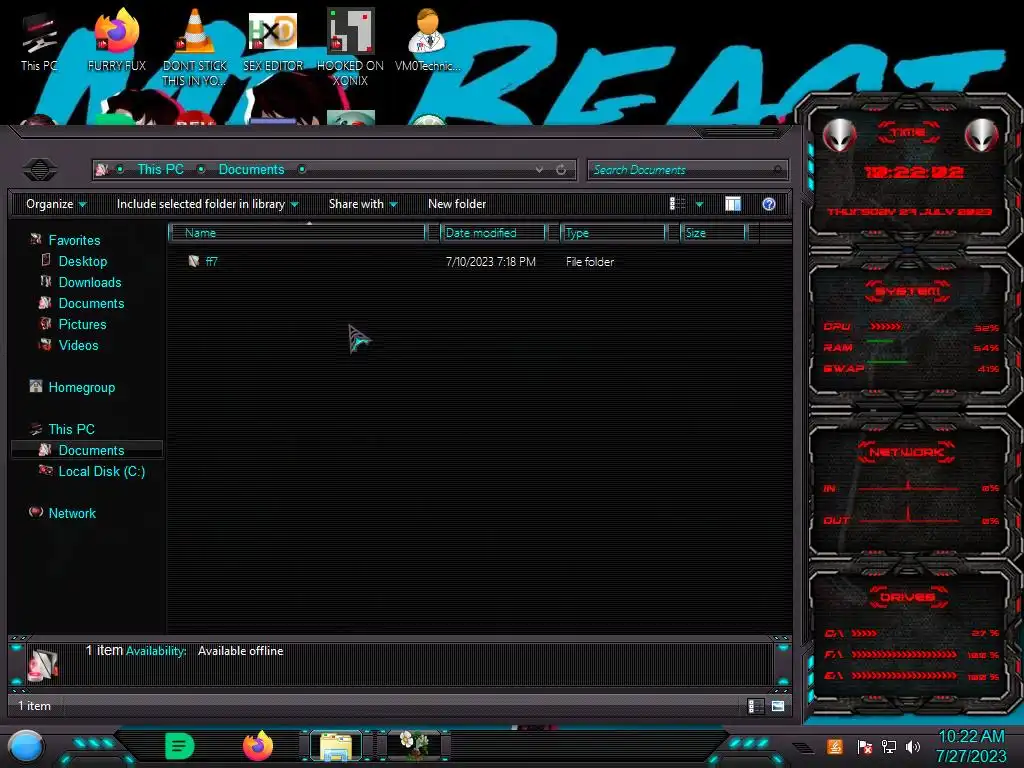Click the left alien head in Time widget

click(839, 136)
